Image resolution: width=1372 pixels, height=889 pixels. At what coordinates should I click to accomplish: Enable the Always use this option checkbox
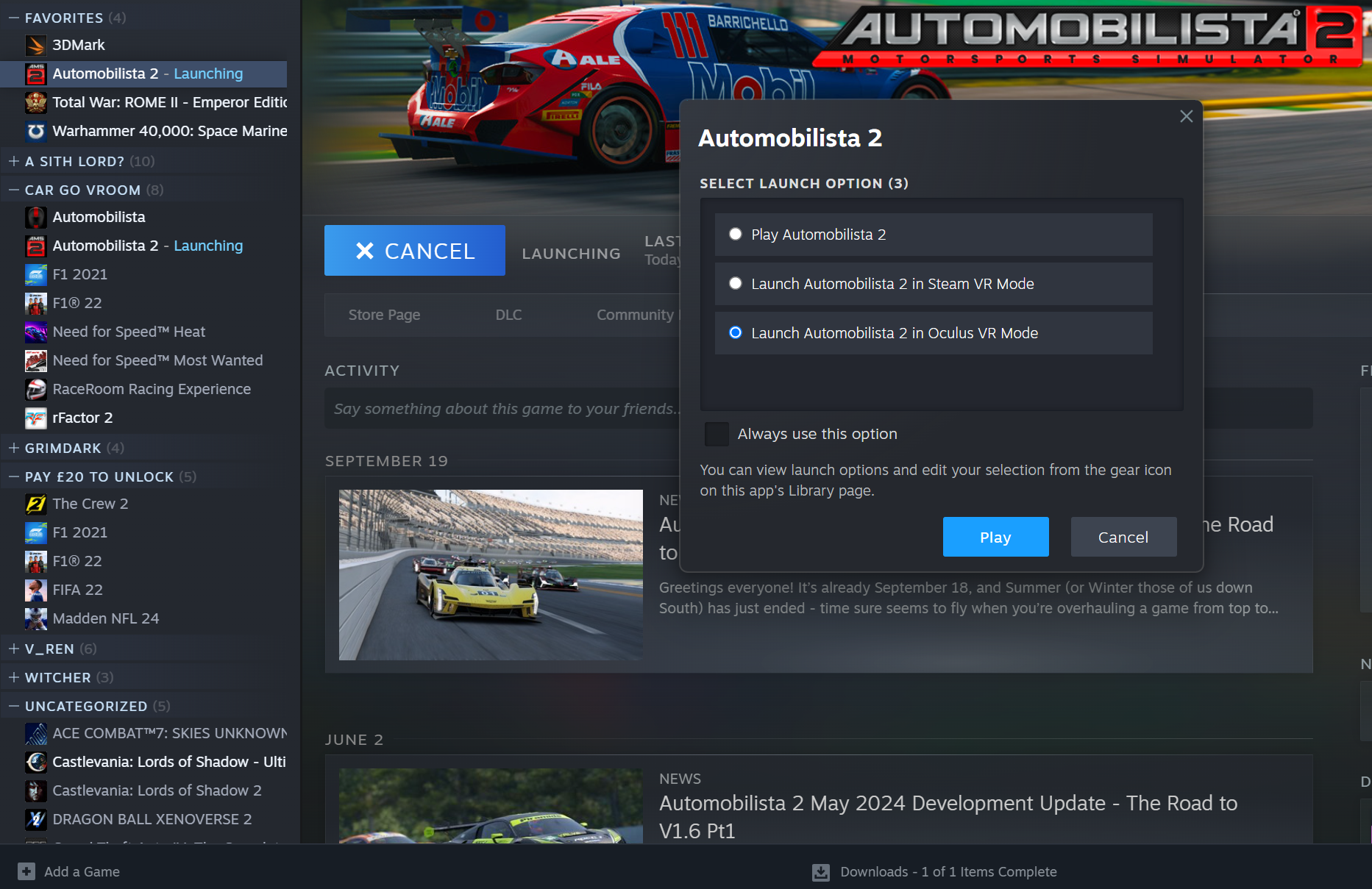(x=716, y=434)
